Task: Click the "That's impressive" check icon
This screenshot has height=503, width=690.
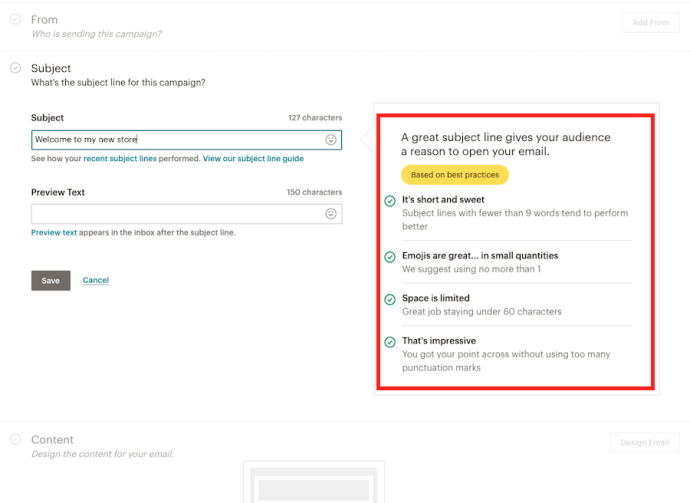Action: [390, 342]
